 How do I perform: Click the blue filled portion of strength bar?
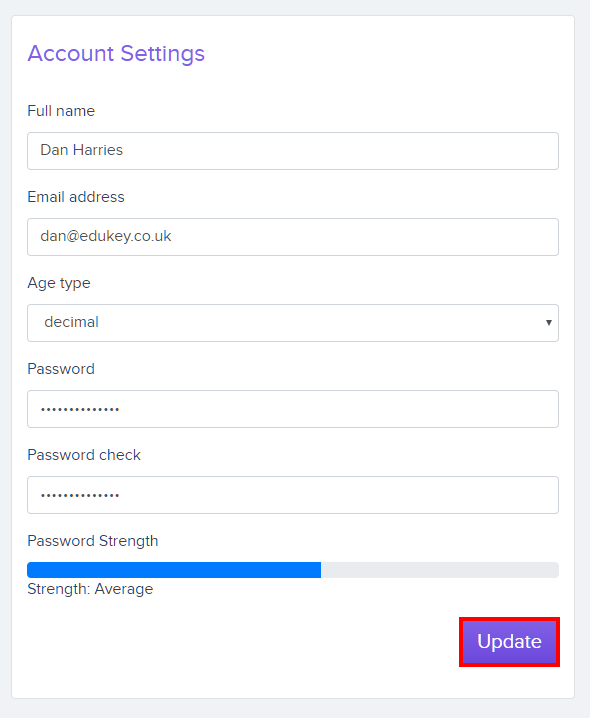tap(174, 570)
